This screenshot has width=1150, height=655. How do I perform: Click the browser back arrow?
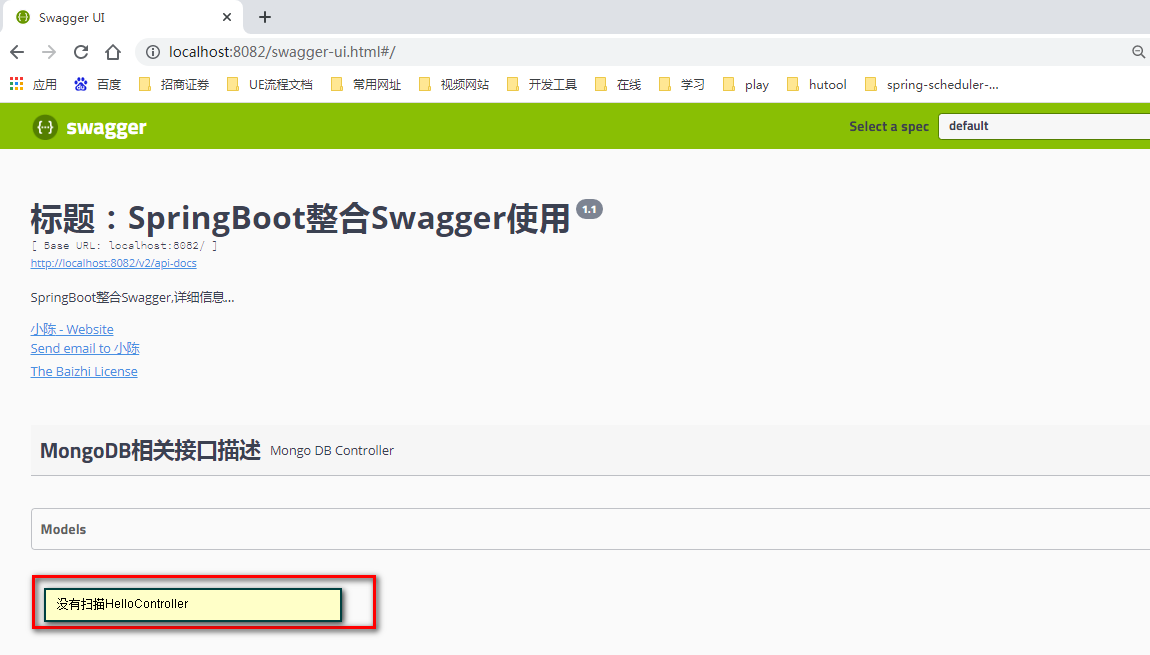pos(17,52)
